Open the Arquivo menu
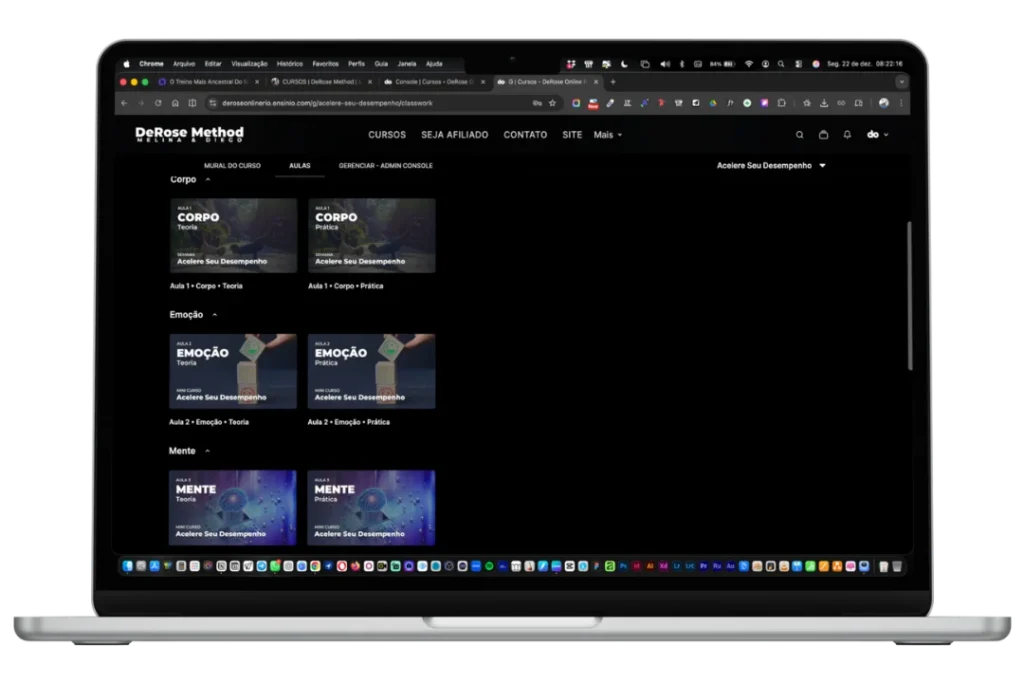 [184, 64]
